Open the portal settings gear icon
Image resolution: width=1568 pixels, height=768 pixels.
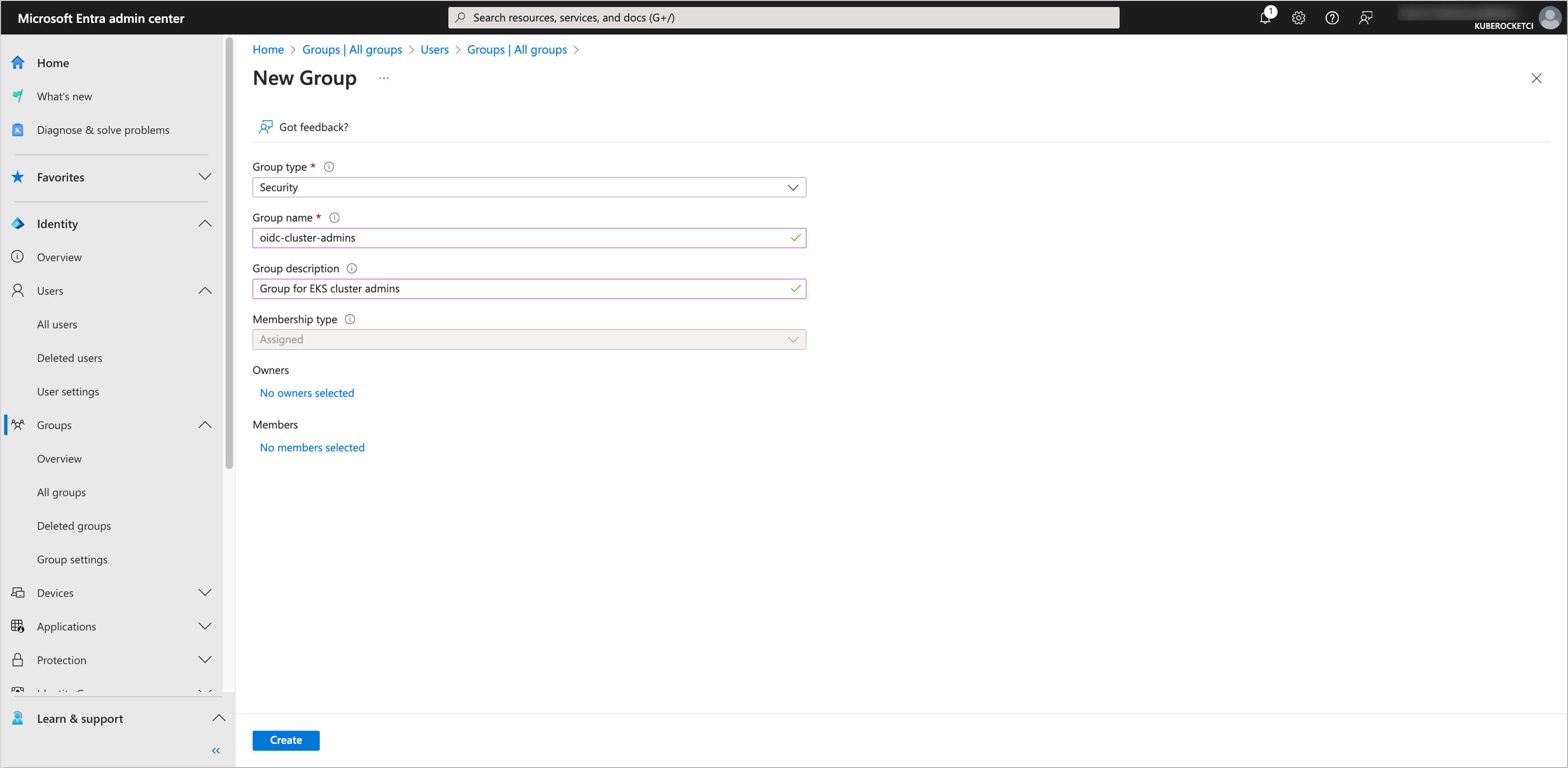(1298, 18)
